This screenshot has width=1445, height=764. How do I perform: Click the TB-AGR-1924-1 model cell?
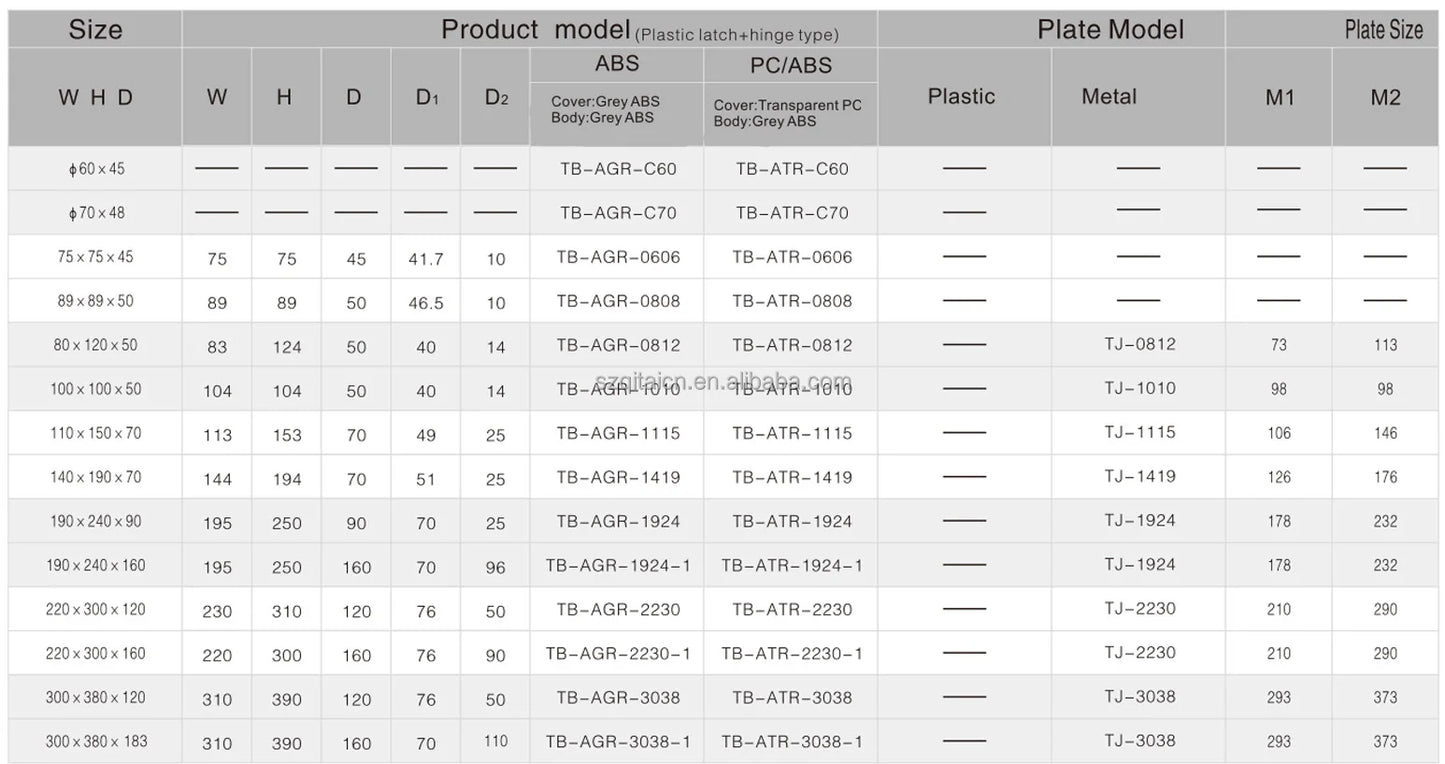pos(618,565)
